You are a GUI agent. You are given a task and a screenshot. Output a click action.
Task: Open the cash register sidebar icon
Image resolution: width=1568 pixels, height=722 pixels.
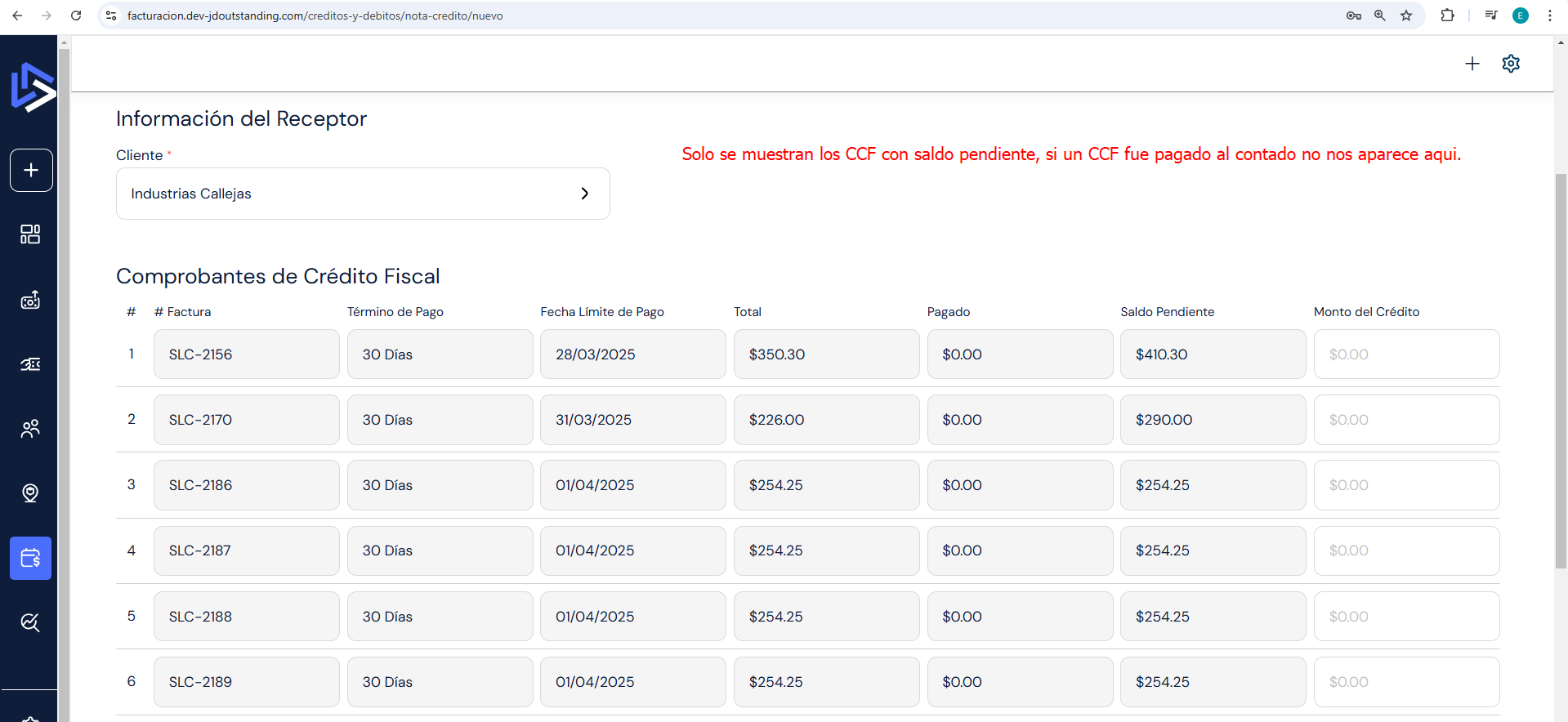click(x=30, y=300)
